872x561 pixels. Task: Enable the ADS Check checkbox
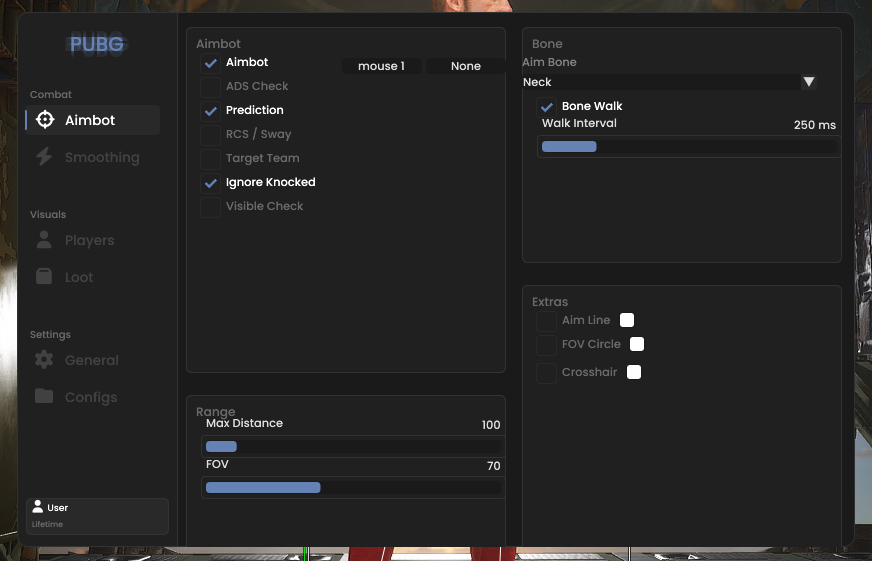coord(210,87)
